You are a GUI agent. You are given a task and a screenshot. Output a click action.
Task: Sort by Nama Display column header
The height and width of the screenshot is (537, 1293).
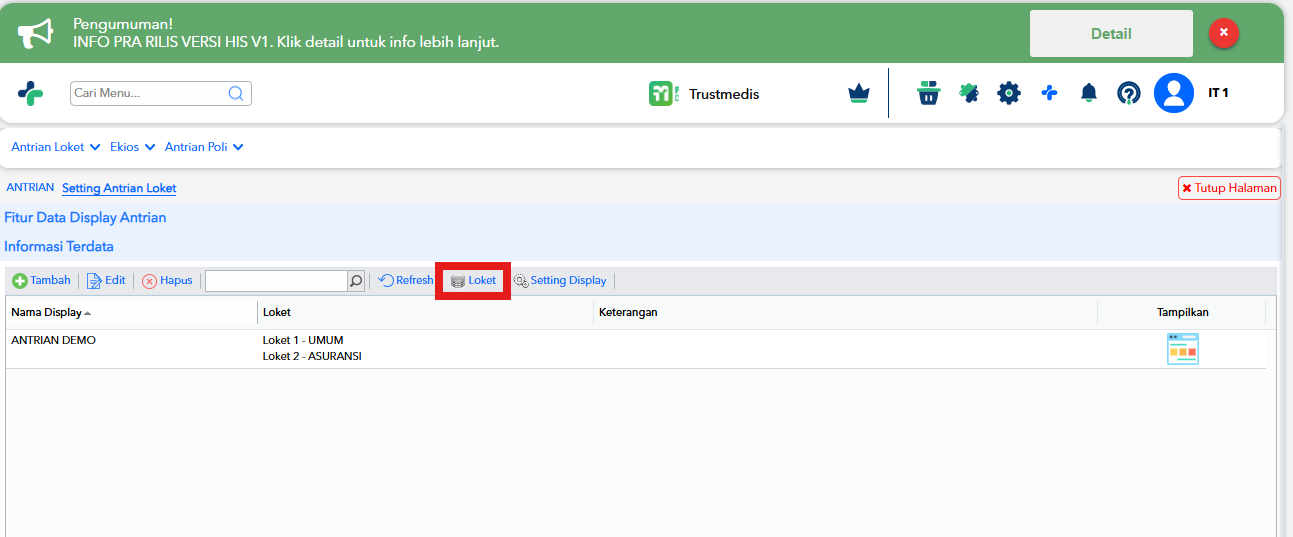131,312
